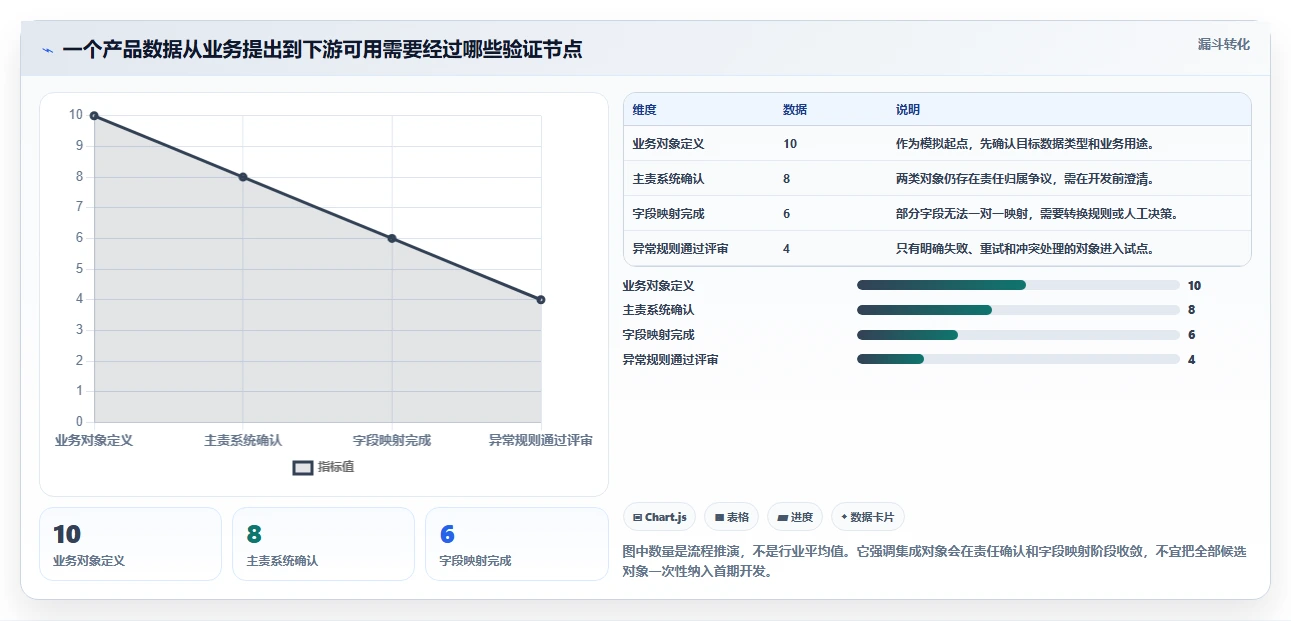Click the 业务对象定义 x-axis label on chart
Image resolution: width=1291 pixels, height=621 pixels.
pos(94,440)
